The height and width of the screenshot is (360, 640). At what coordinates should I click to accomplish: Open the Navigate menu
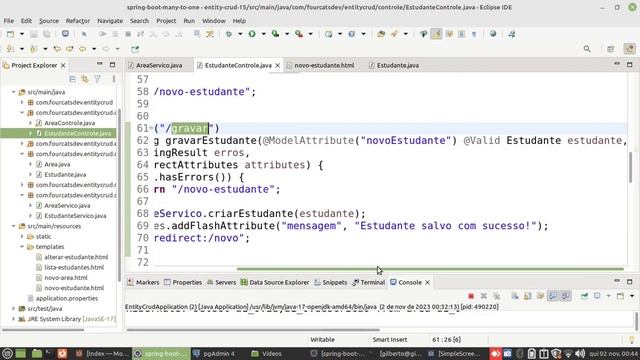coord(110,21)
